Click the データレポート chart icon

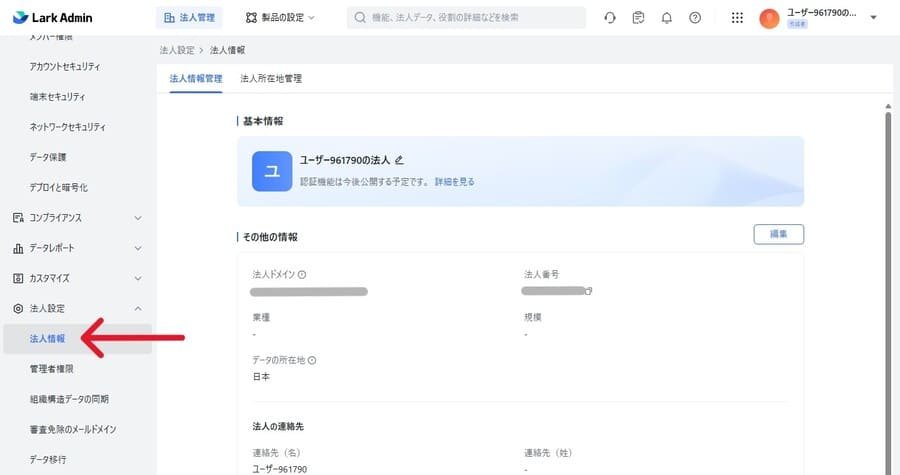[18, 248]
